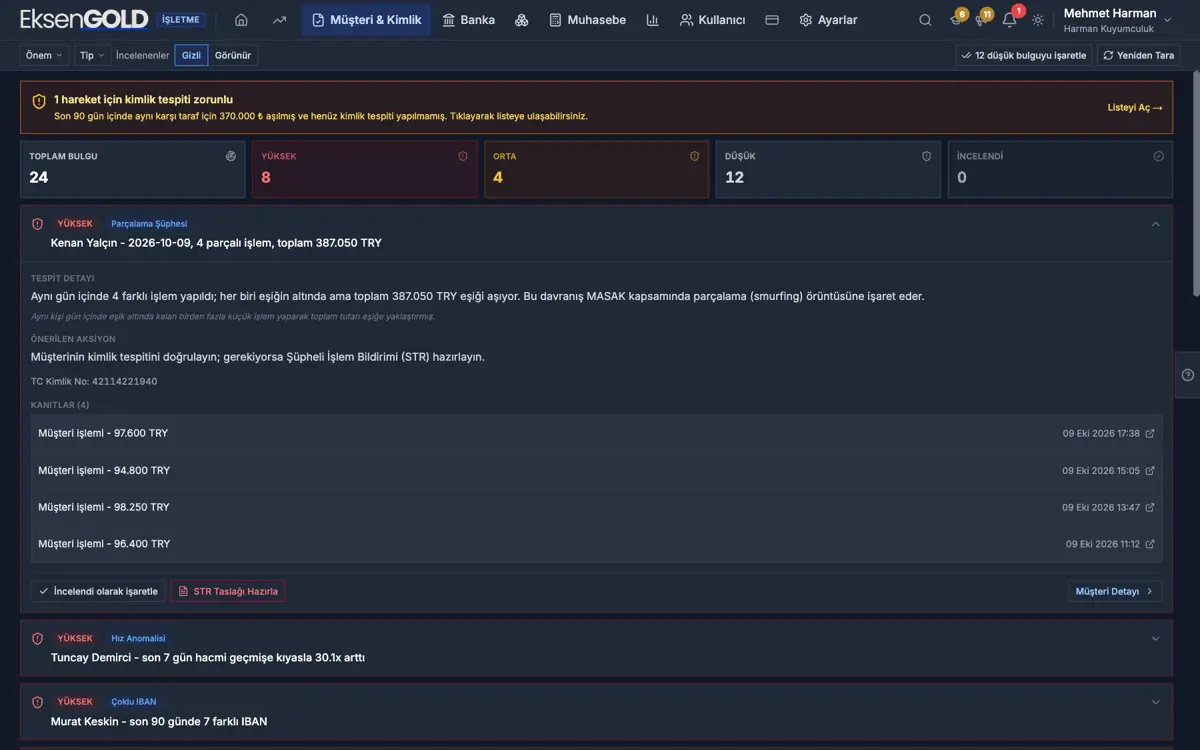1200x750 pixels.
Task: Open the search magnifier icon
Action: [x=925, y=20]
